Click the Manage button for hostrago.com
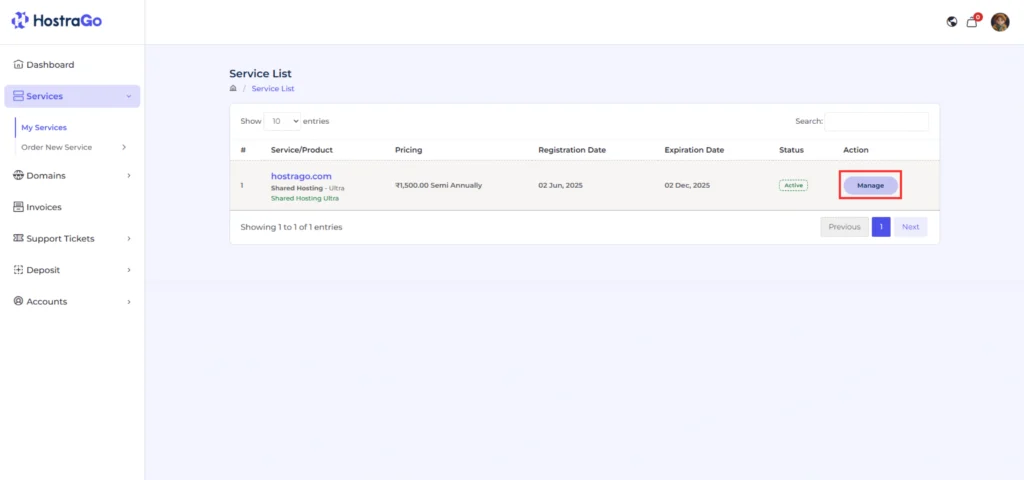The image size is (1024, 480). pyautogui.click(x=870, y=185)
